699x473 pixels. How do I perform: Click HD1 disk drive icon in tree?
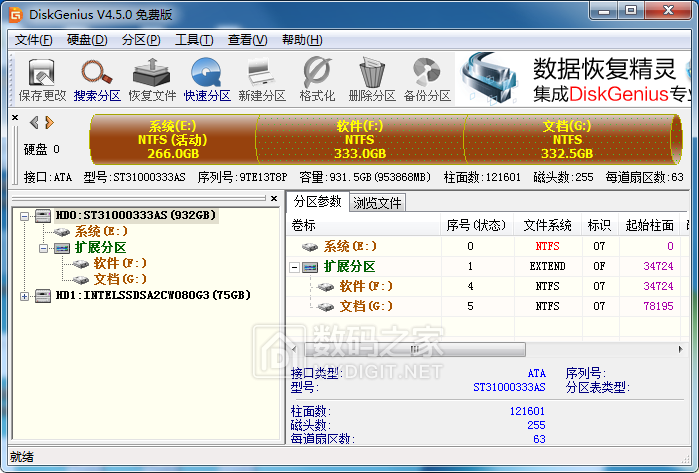[43, 296]
